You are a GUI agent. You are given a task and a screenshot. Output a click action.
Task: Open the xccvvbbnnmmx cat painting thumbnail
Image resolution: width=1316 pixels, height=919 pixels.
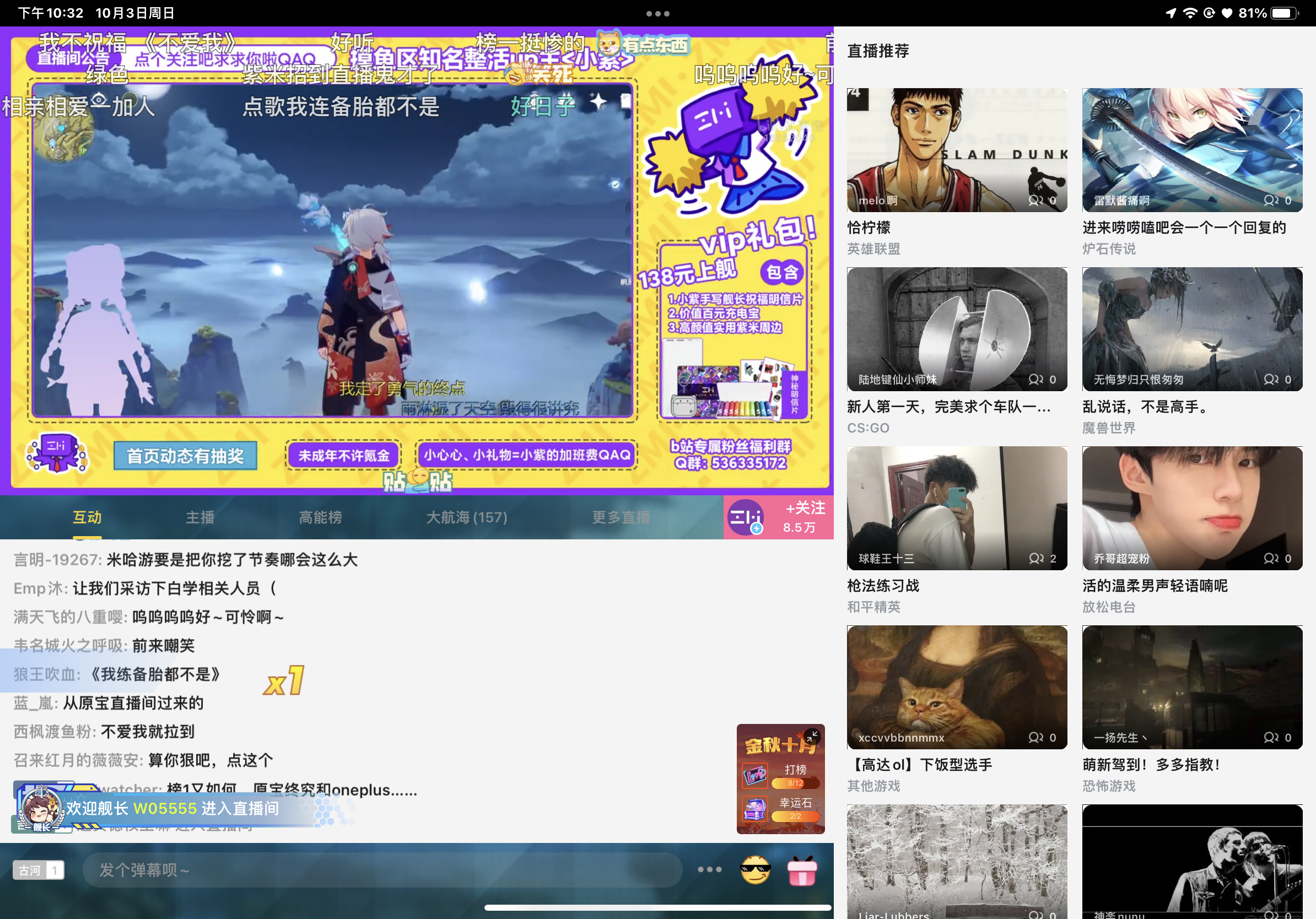[x=957, y=687]
